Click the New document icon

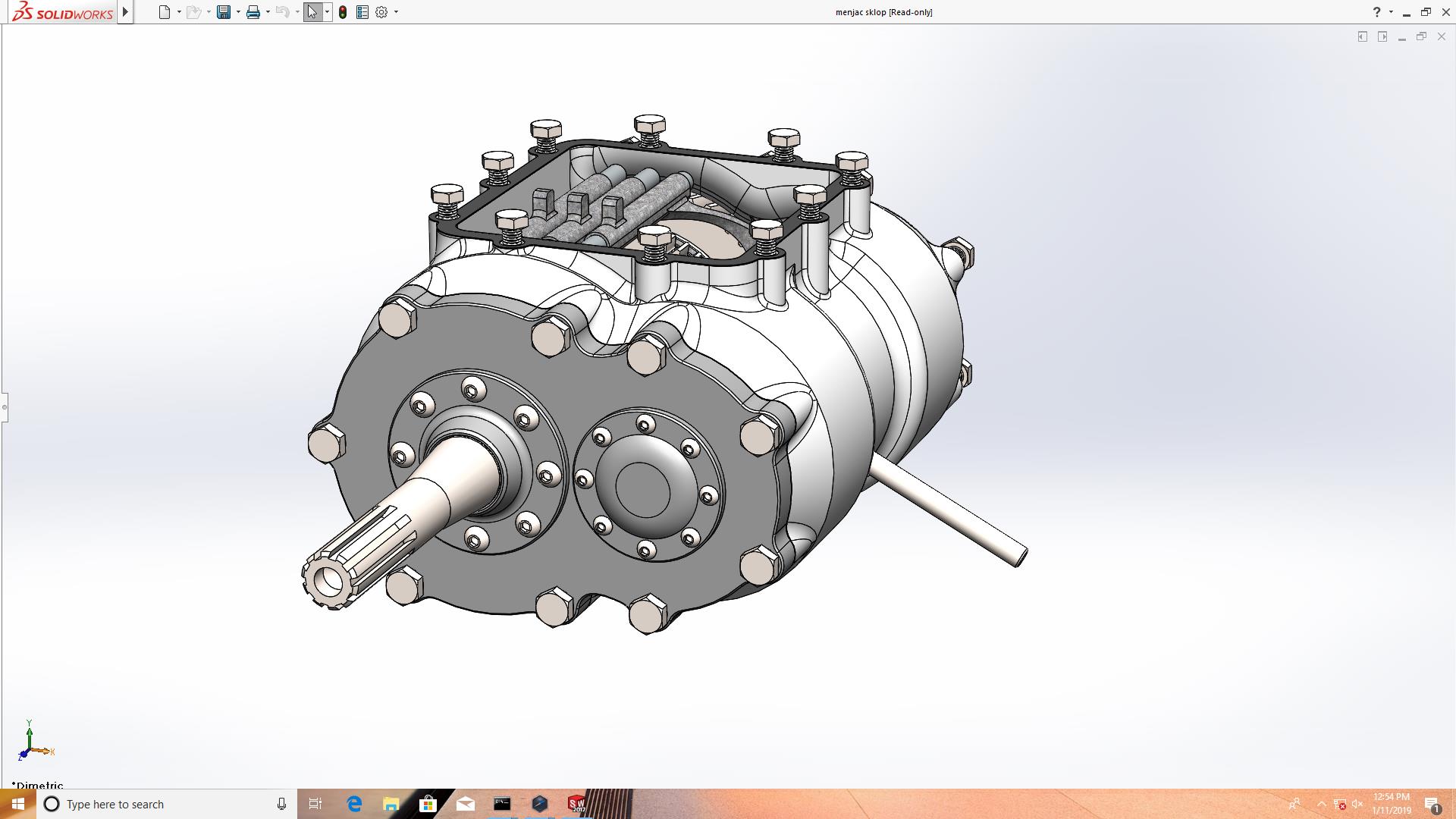(x=164, y=12)
